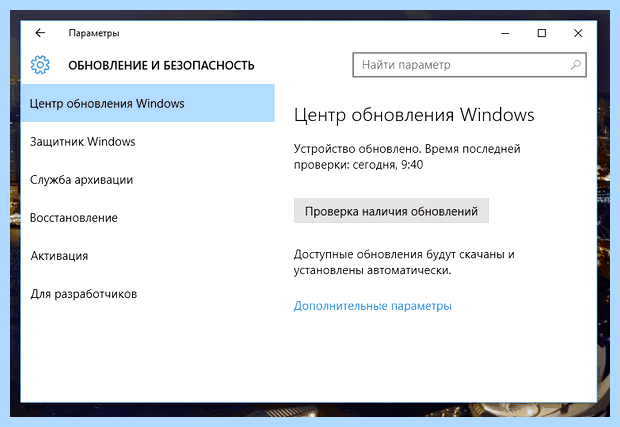Select Центр обновления Windows in sidebar
The image size is (620, 427).
coord(148,103)
